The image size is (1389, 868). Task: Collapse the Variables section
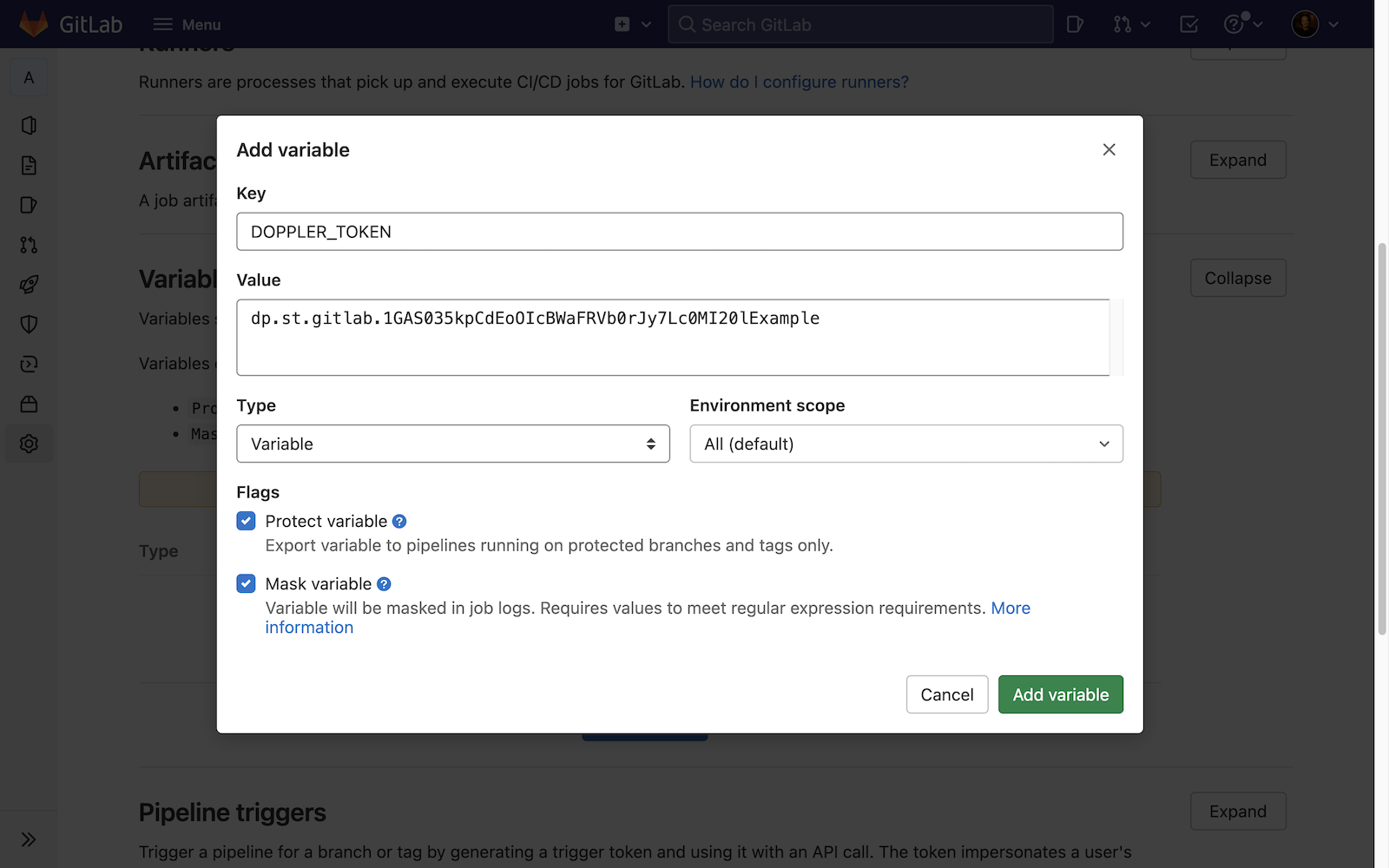coord(1238,278)
